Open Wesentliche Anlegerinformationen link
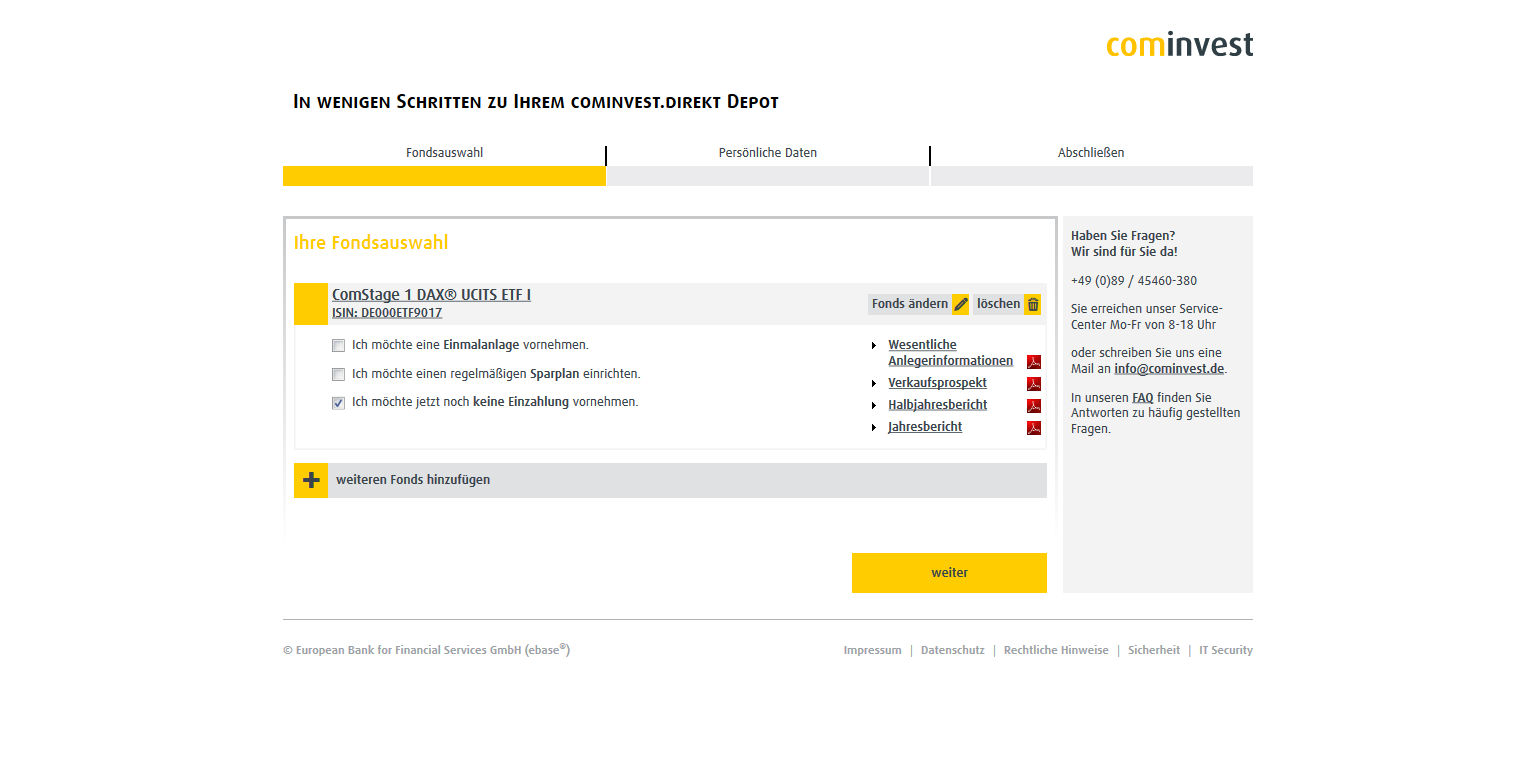 [x=950, y=353]
